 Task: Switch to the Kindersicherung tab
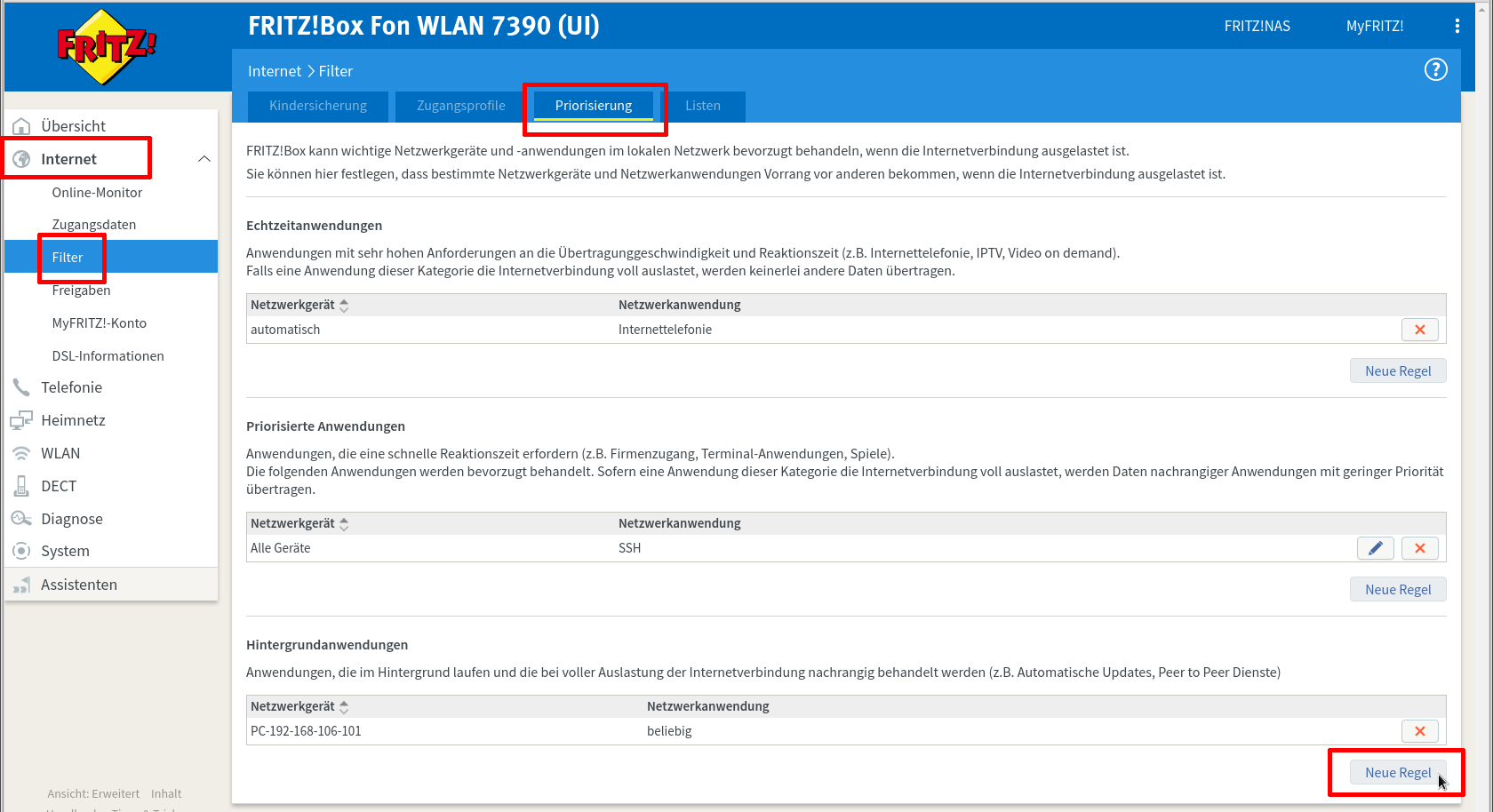[318, 106]
